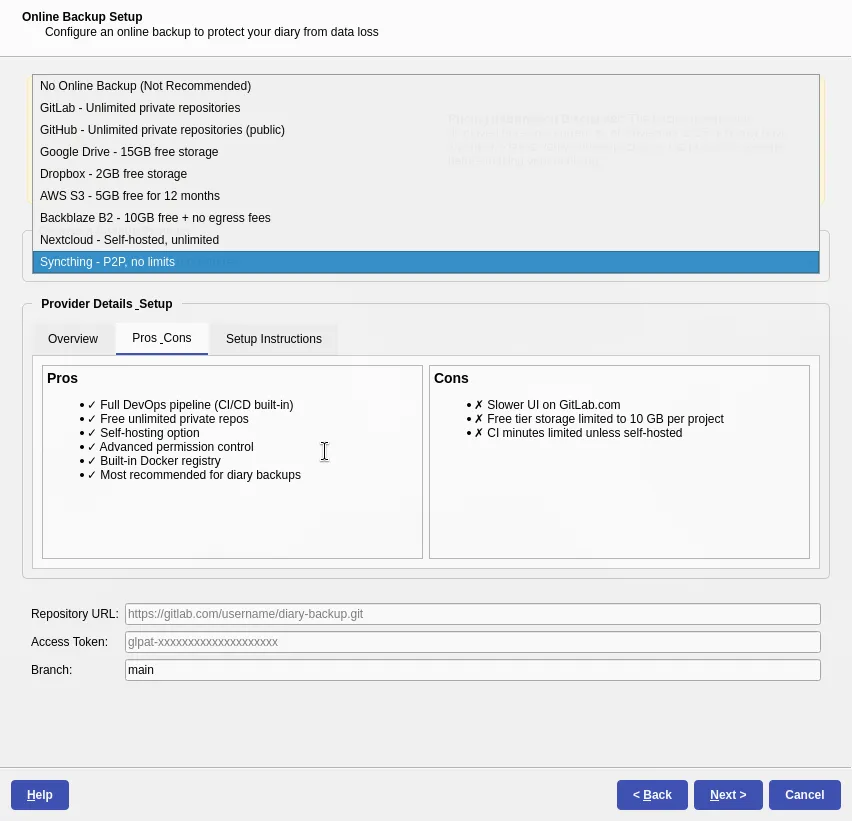
Task: Select the GitHub backup provider option
Action: pyautogui.click(x=162, y=130)
